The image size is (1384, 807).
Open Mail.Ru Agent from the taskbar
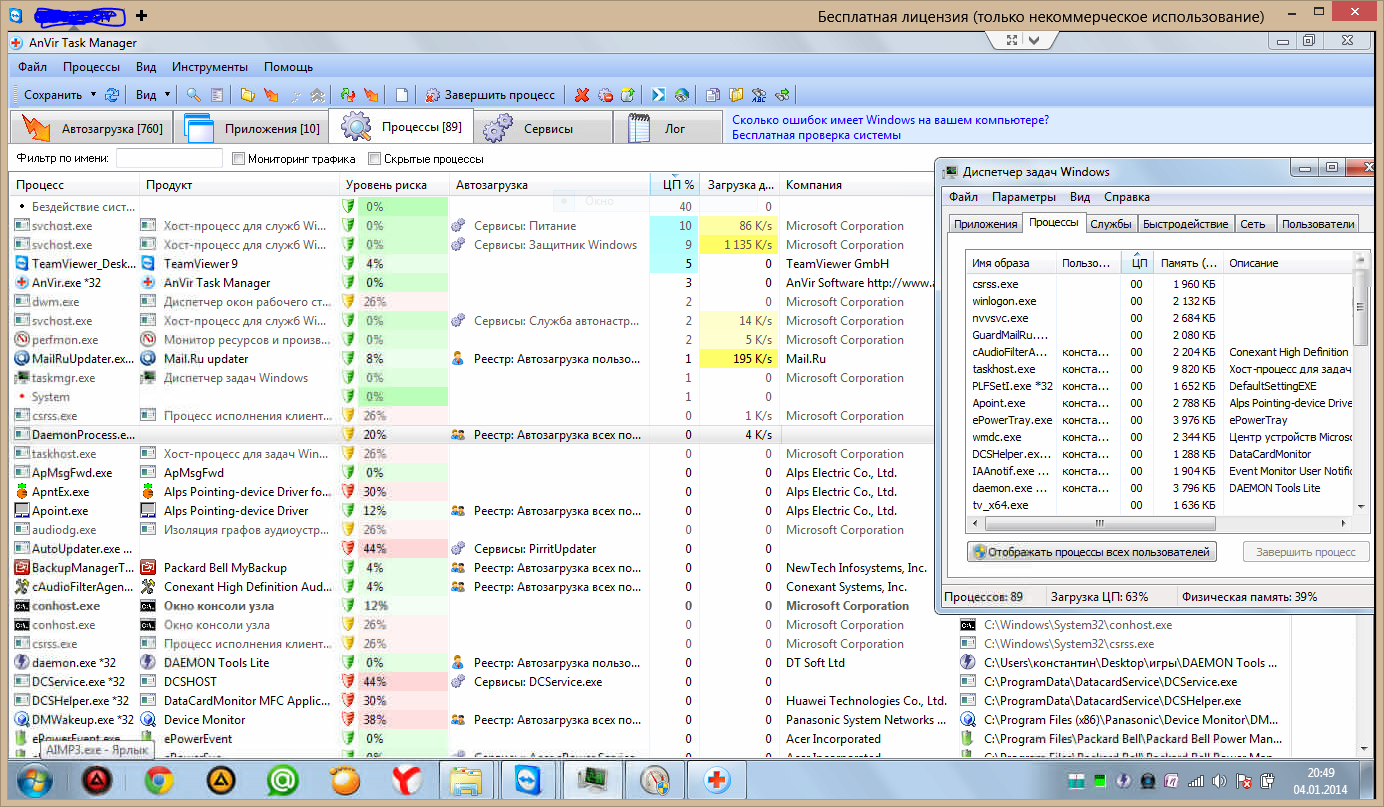(x=282, y=780)
